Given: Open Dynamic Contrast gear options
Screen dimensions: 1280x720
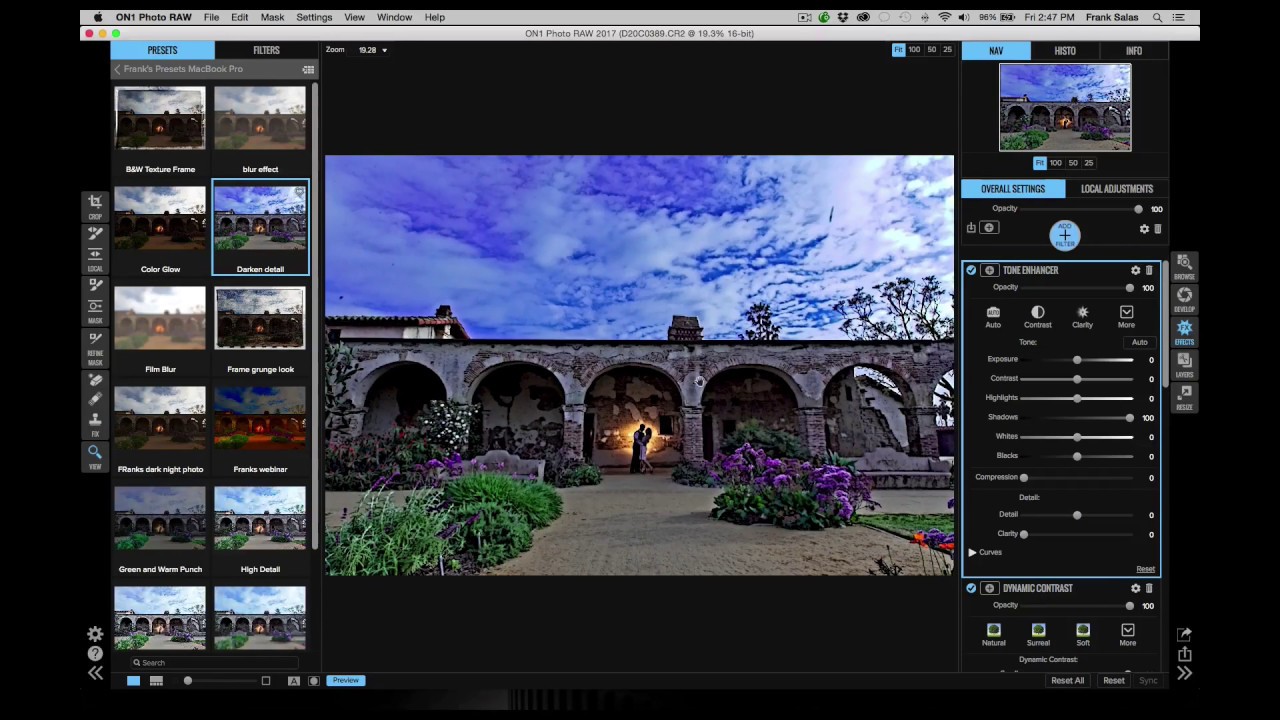Looking at the screenshot, I should [1135, 588].
